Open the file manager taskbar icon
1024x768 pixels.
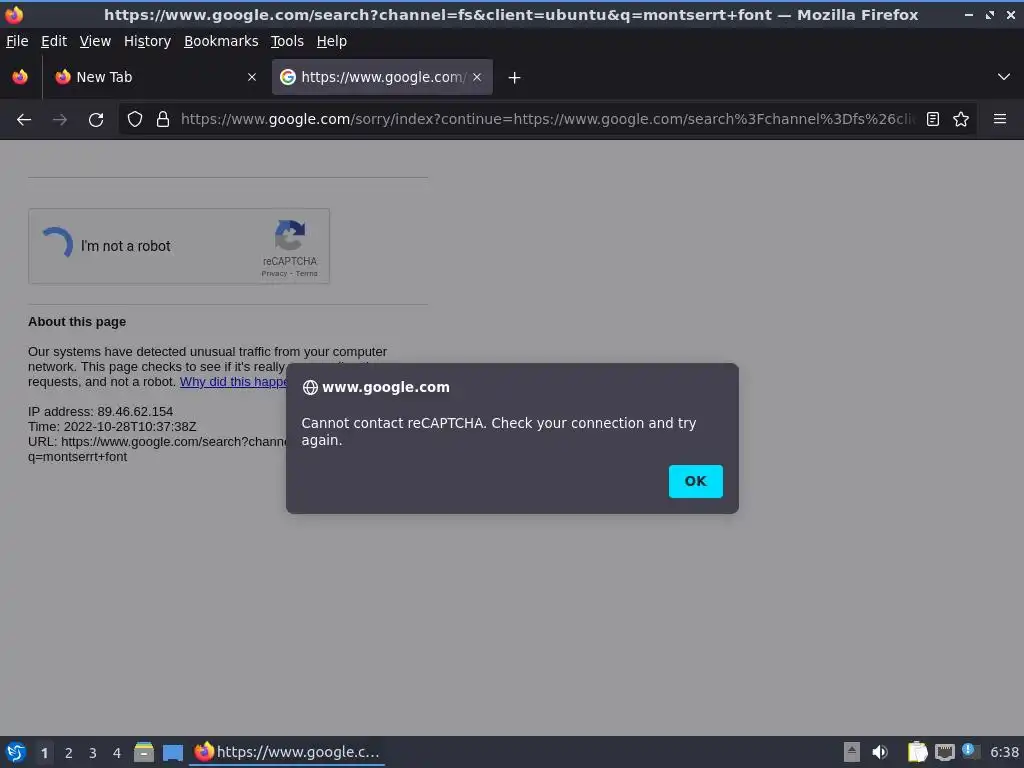pos(144,752)
